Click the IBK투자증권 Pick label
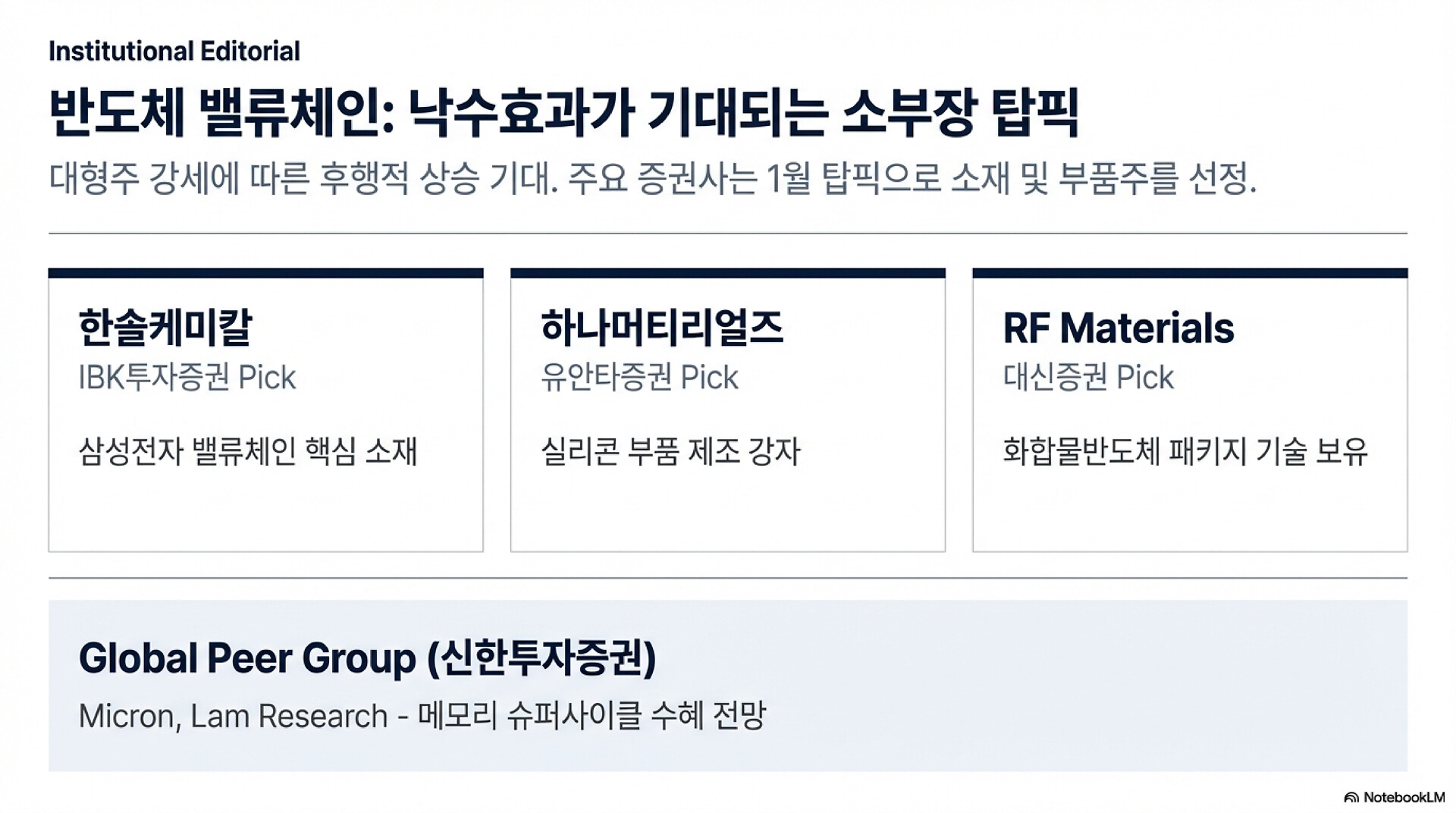The height and width of the screenshot is (813, 1456). [187, 377]
